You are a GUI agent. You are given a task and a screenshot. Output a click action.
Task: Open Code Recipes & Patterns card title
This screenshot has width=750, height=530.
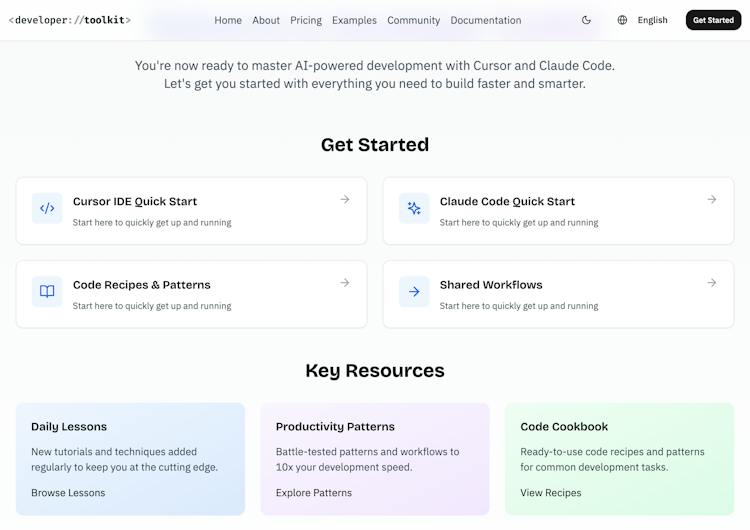[142, 285]
